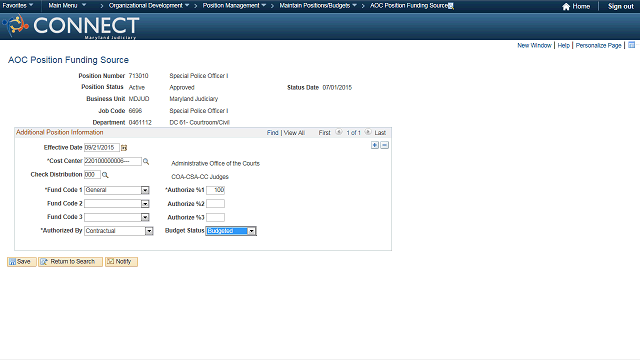Screen dimensions: 640x360
Task: Click Position Number value 713010
Action: pos(138,76)
